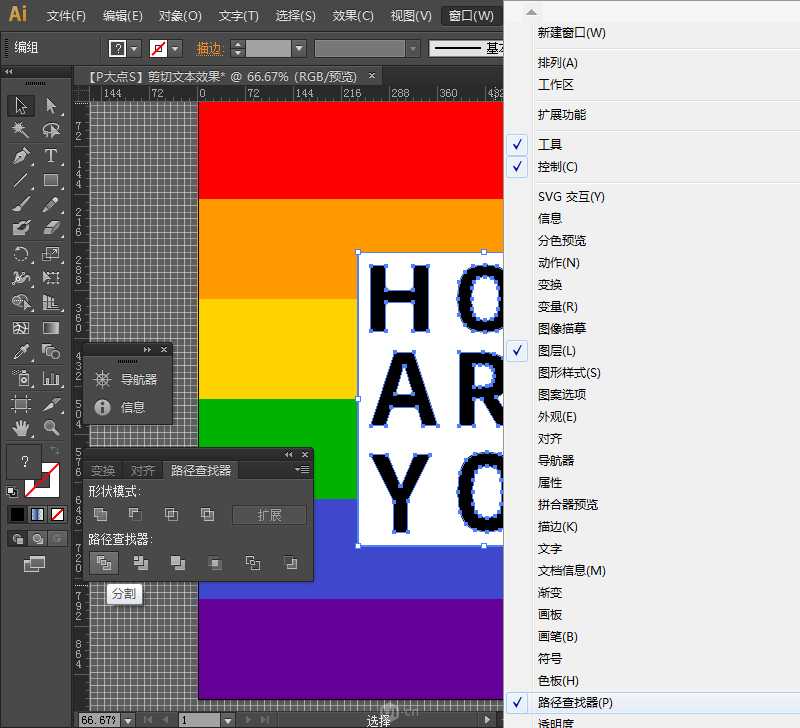Select the Hand tool

20,427
